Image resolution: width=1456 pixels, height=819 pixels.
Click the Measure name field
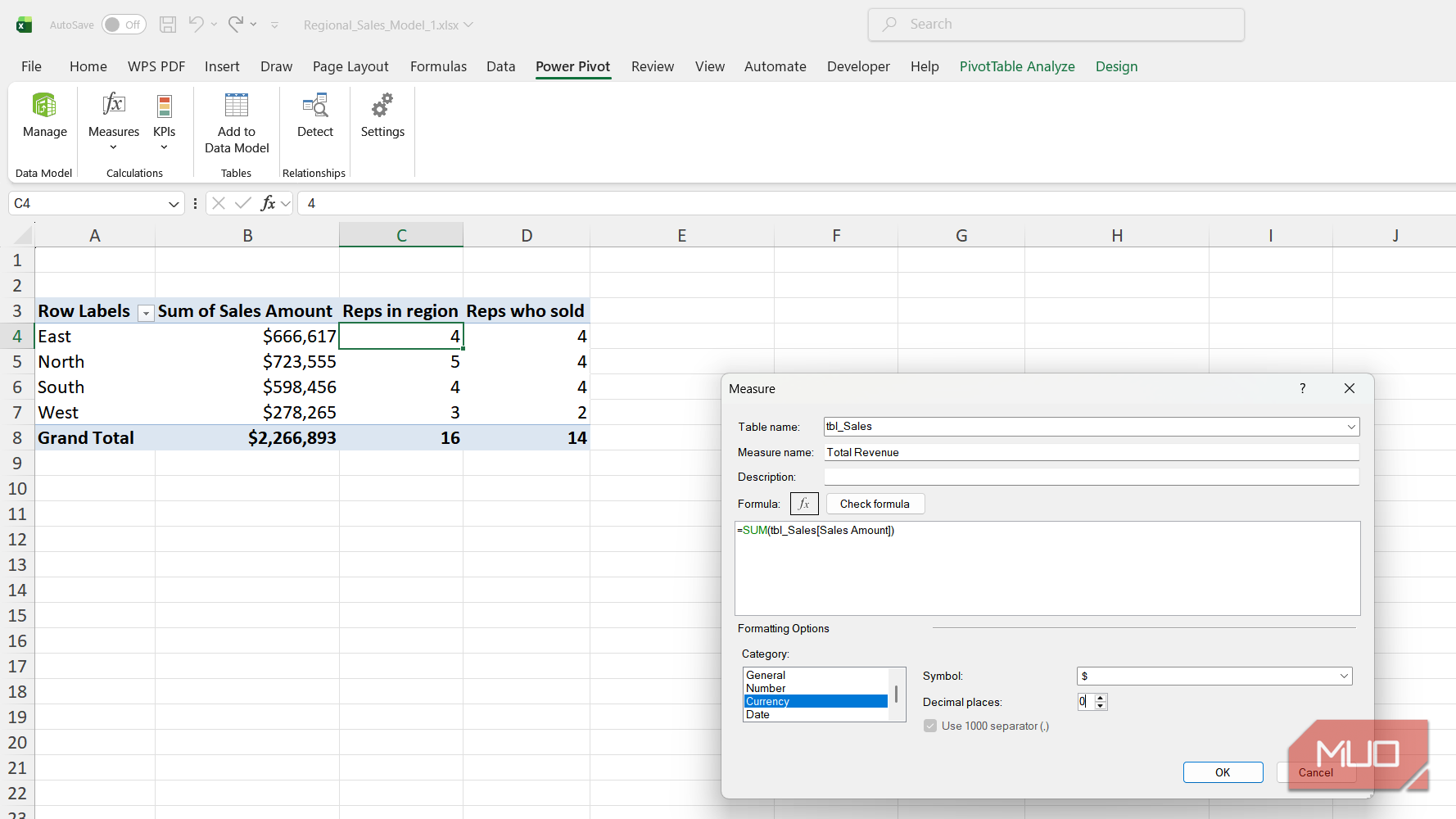(1091, 452)
